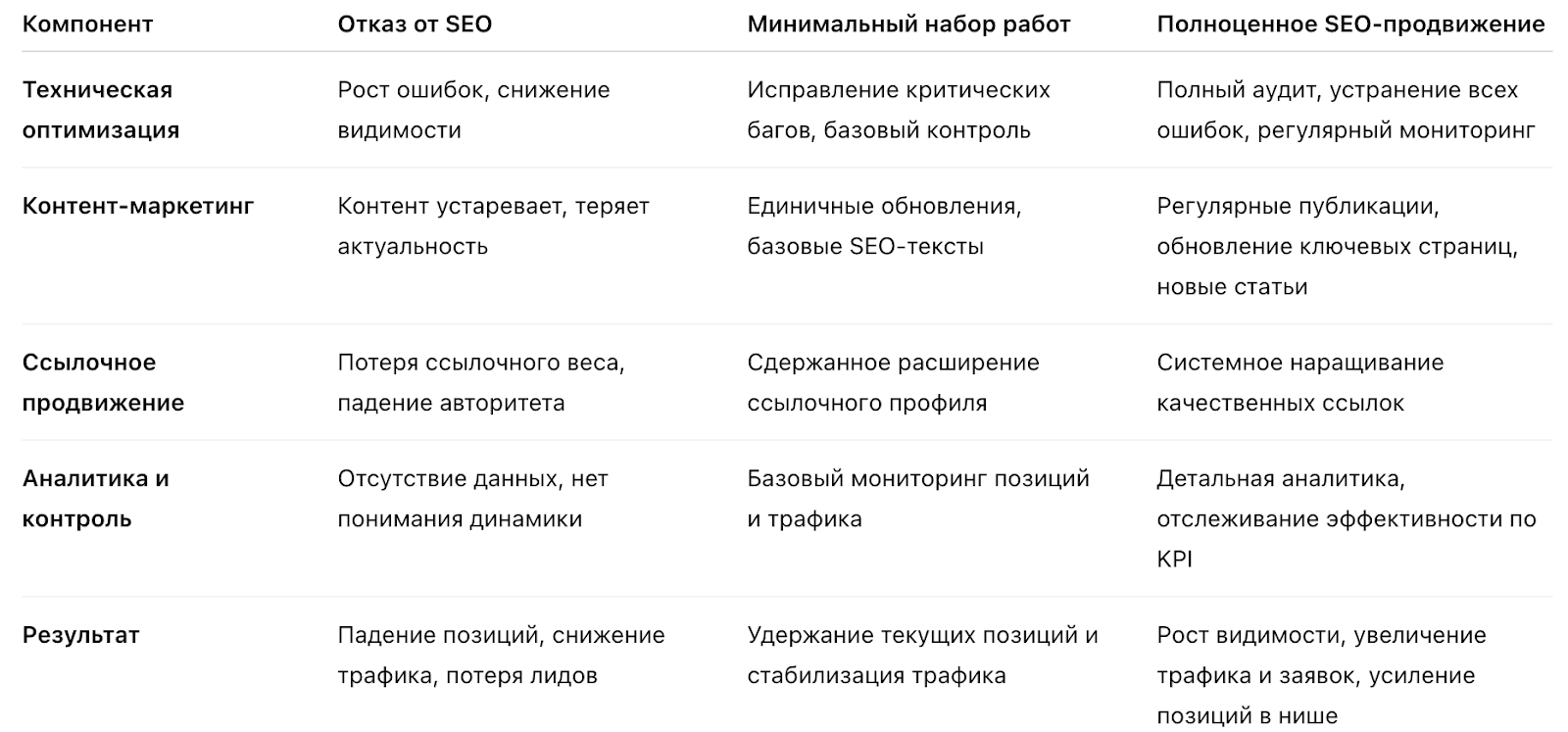The image size is (1568, 732).
Task: Click the 'Контент устаревает, теряет актуальность' cell
Action: point(493,226)
